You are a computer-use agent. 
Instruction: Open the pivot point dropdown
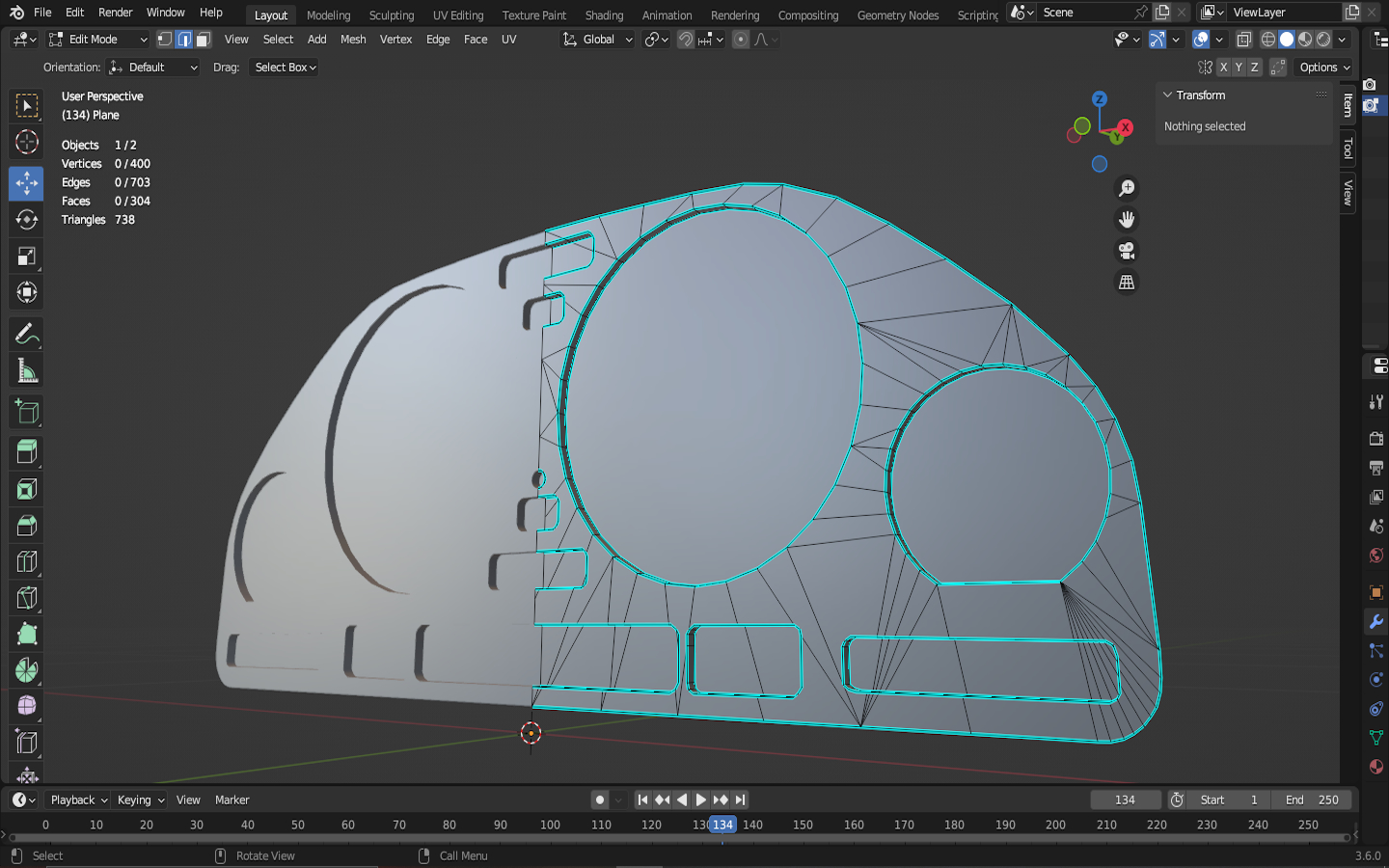pos(656,40)
